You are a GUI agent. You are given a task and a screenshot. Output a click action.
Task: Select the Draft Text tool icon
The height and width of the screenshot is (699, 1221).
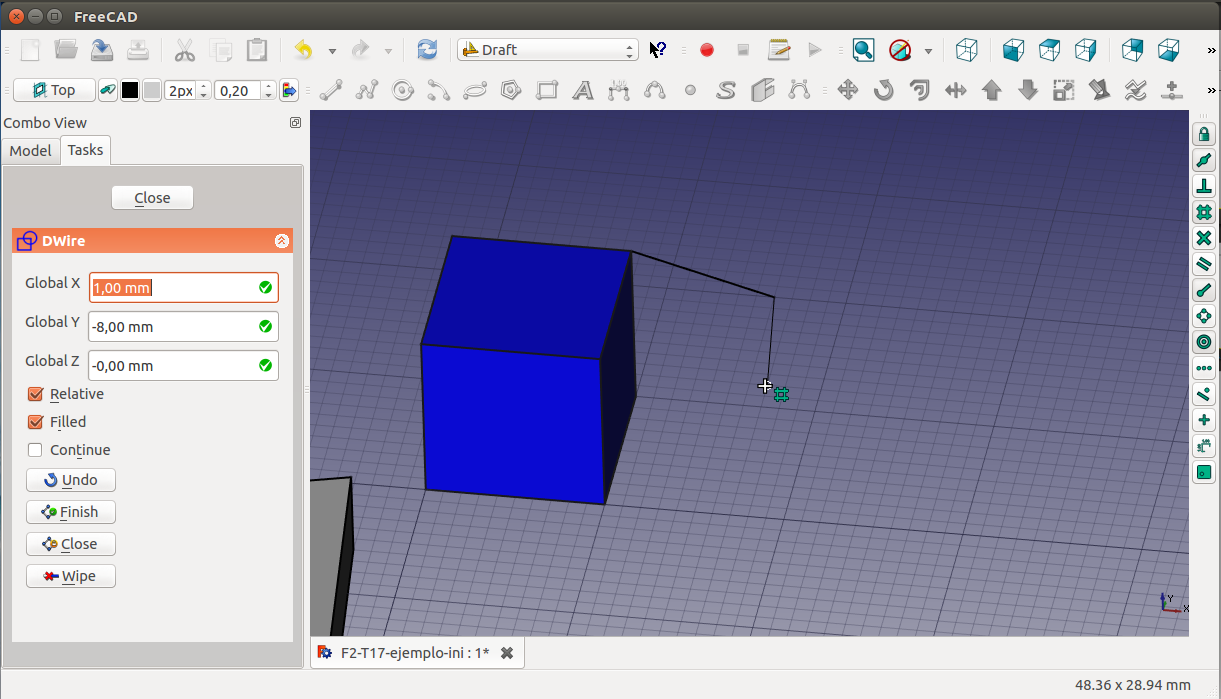point(583,91)
